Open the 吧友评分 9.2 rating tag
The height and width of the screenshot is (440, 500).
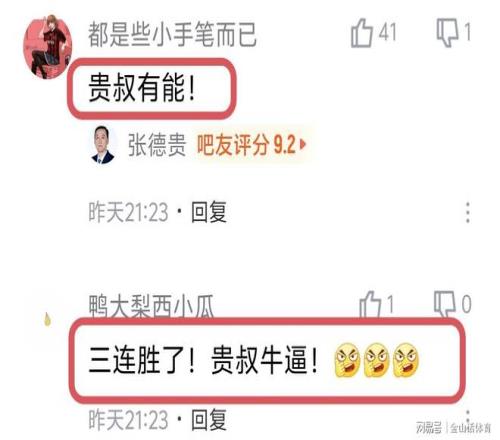[251, 145]
